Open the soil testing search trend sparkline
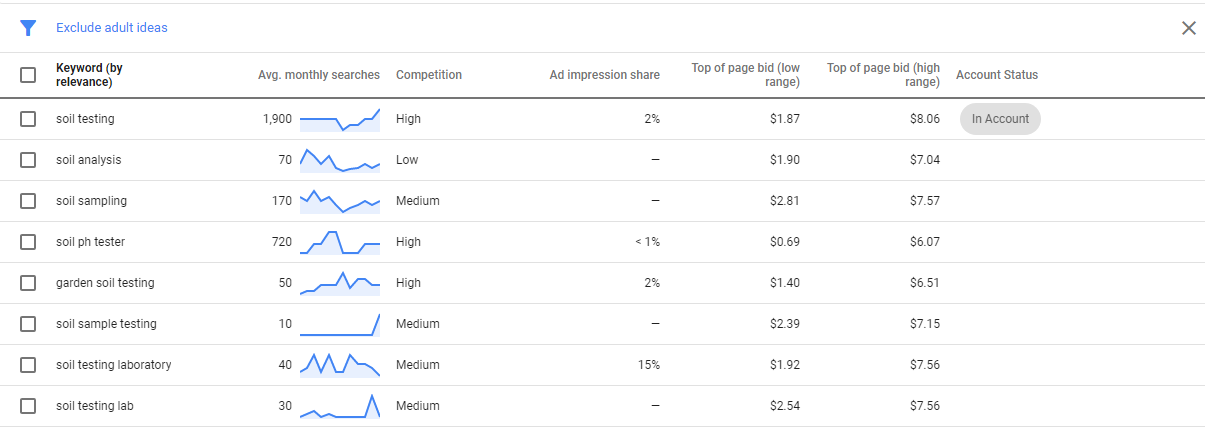The height and width of the screenshot is (432, 1205). (x=340, y=119)
